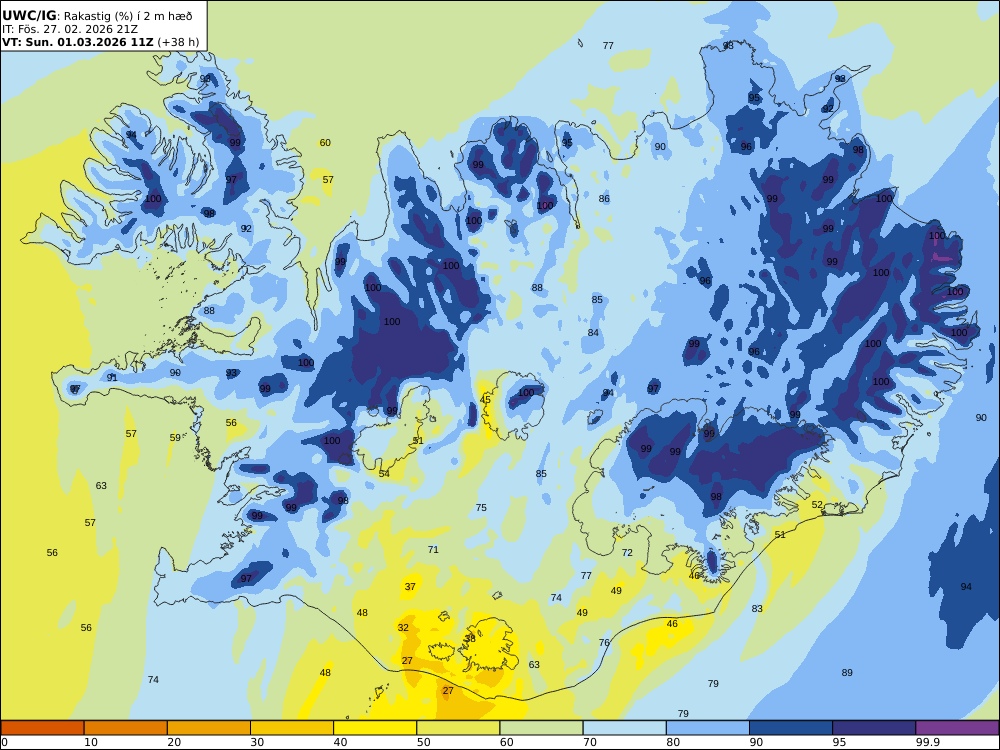Click the "72" humidity value on the map
The width and height of the screenshot is (1000, 750).
[627, 552]
